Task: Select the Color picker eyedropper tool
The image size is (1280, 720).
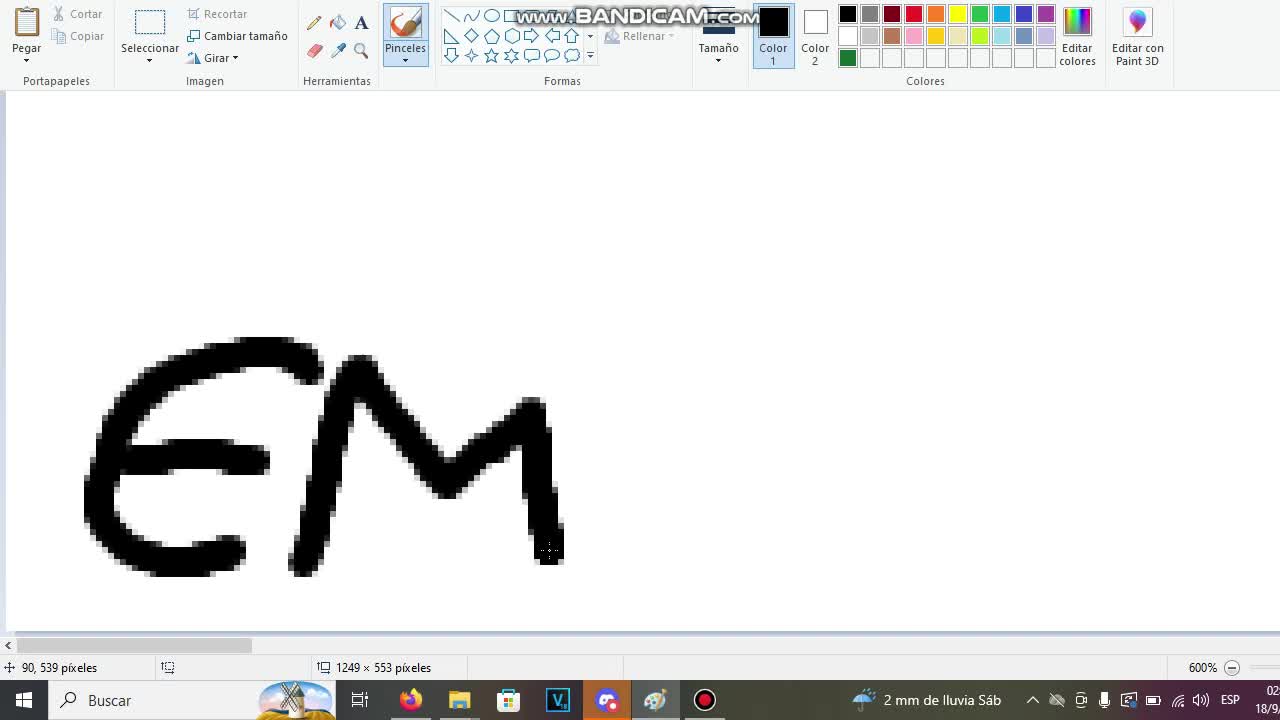Action: (x=338, y=50)
